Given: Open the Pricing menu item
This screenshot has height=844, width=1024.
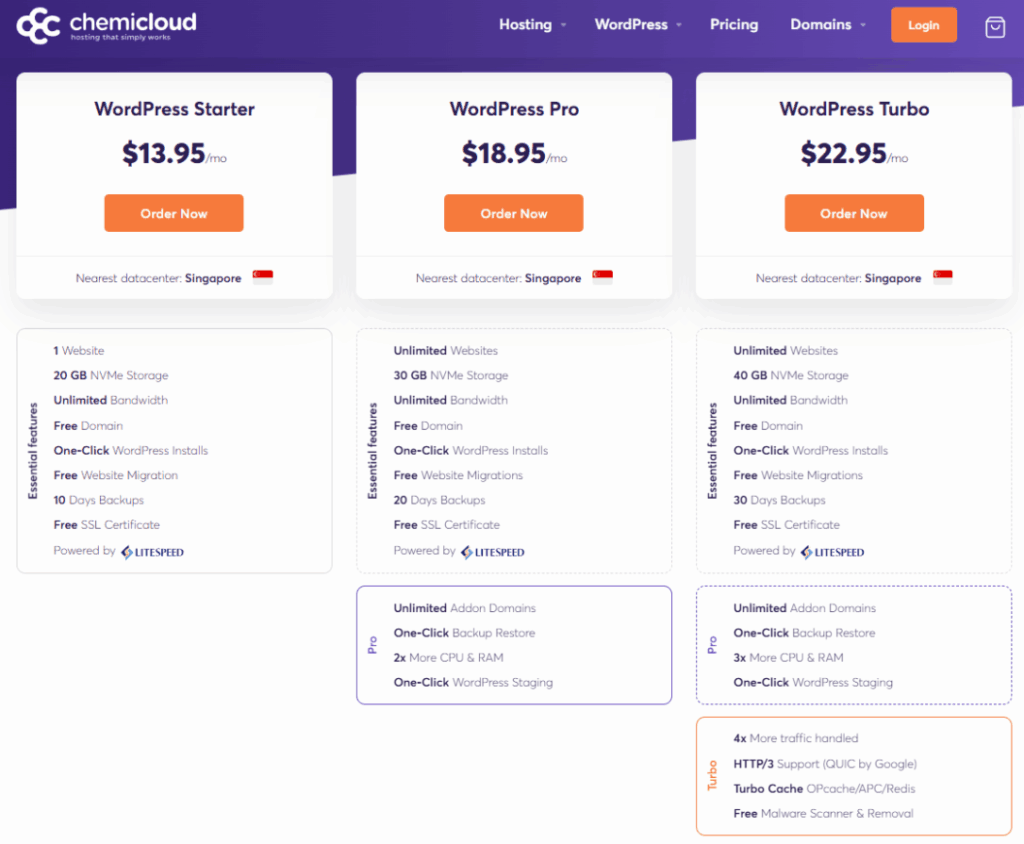Looking at the screenshot, I should 734,25.
